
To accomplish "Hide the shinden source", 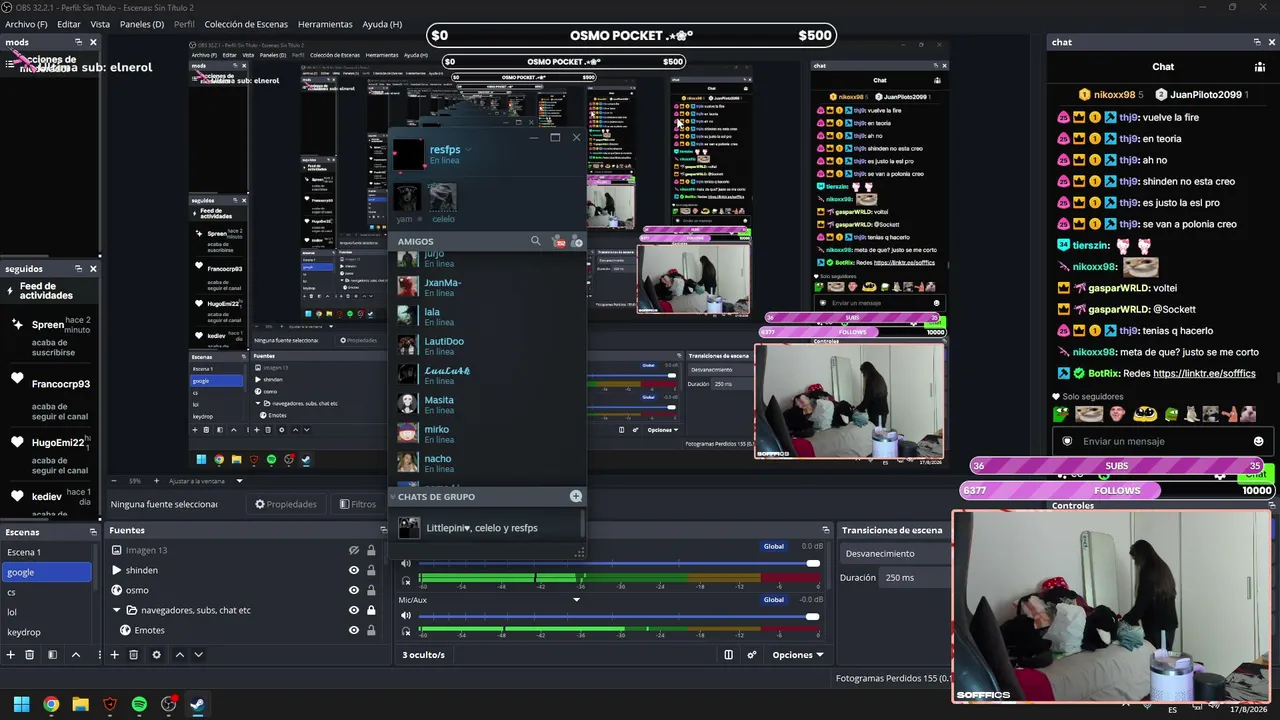I will point(353,570).
